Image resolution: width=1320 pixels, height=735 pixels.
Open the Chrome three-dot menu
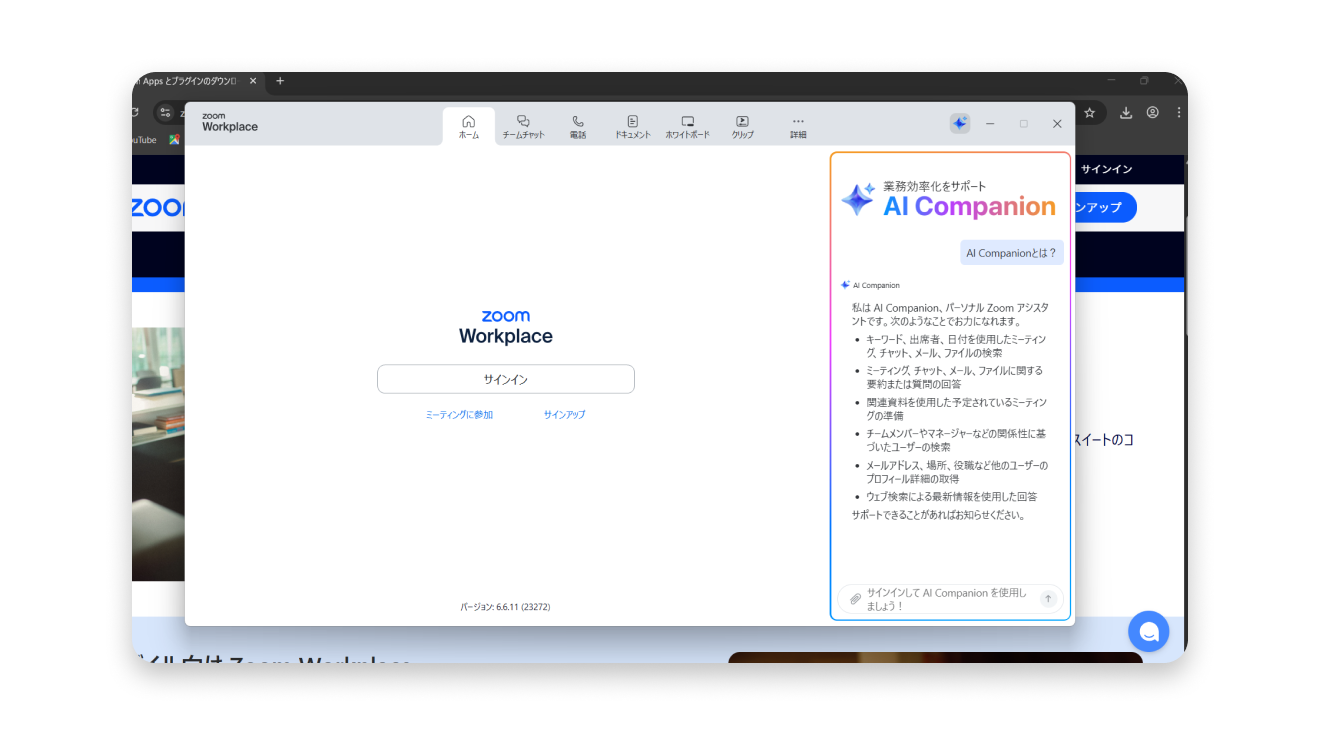(1179, 113)
